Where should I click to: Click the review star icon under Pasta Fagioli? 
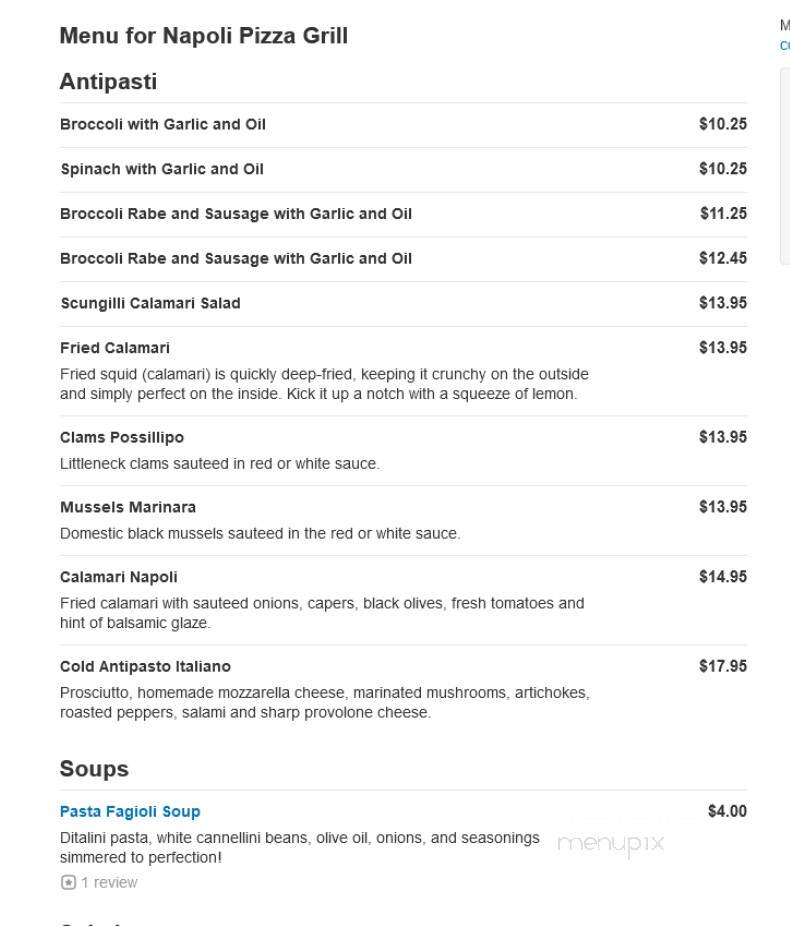click(x=68, y=882)
